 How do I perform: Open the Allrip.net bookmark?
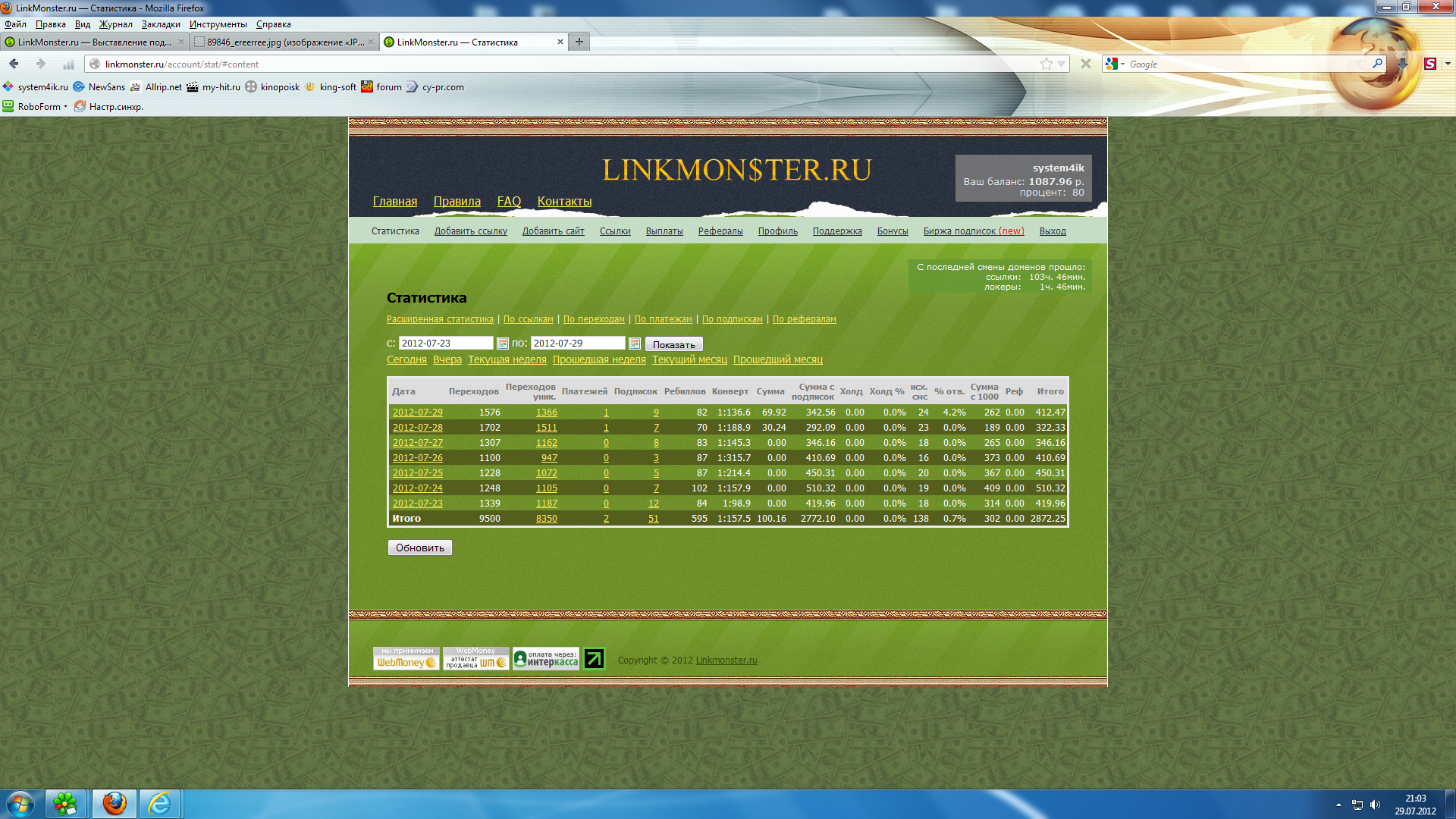[x=156, y=87]
